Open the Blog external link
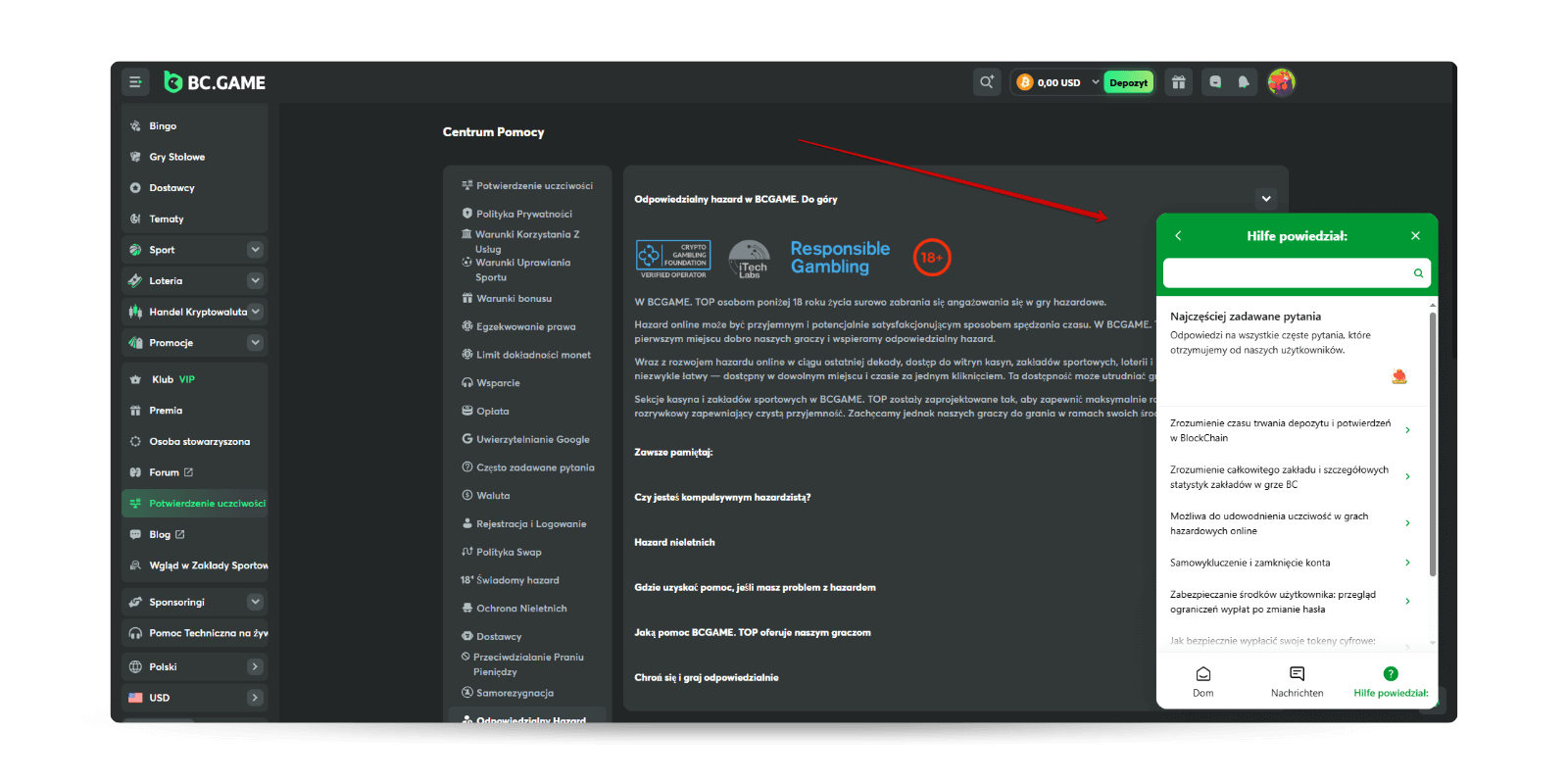Image resolution: width=1568 pixels, height=784 pixels. click(195, 534)
